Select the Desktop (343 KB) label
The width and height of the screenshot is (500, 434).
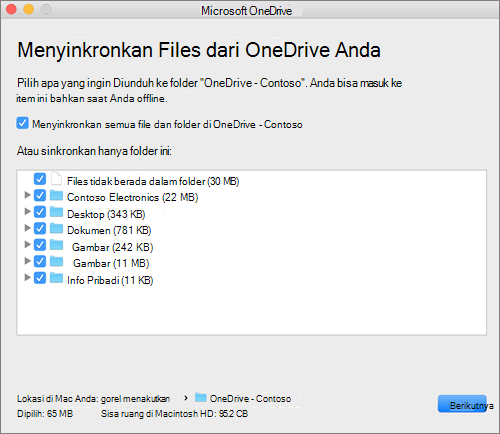tap(106, 214)
